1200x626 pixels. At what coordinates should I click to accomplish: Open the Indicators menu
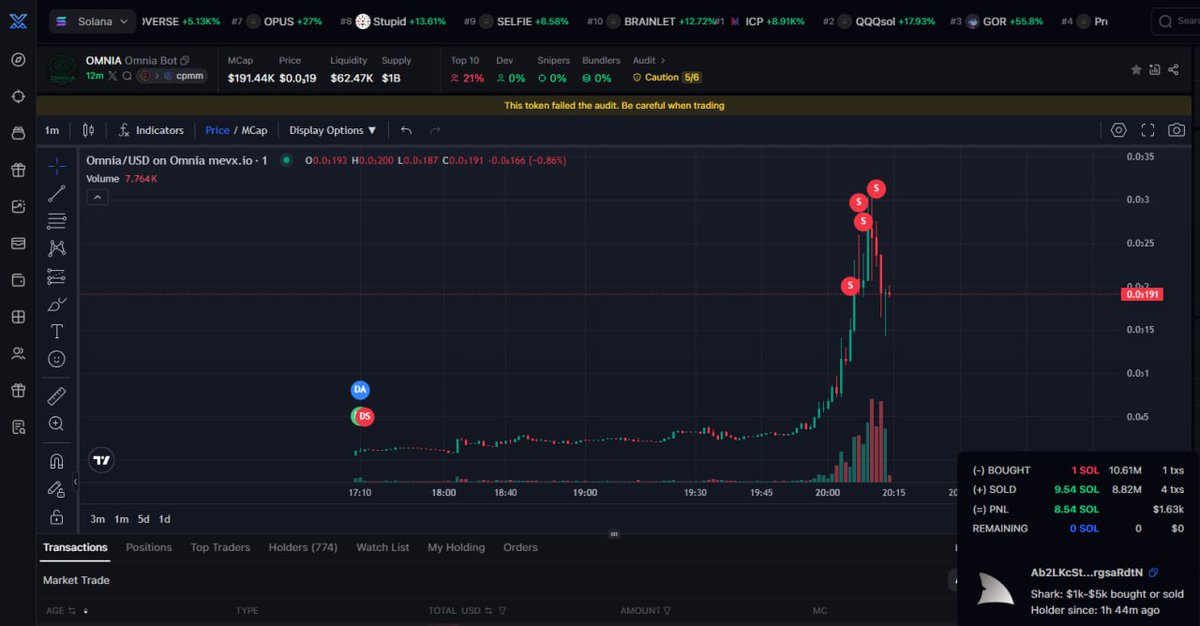151,130
